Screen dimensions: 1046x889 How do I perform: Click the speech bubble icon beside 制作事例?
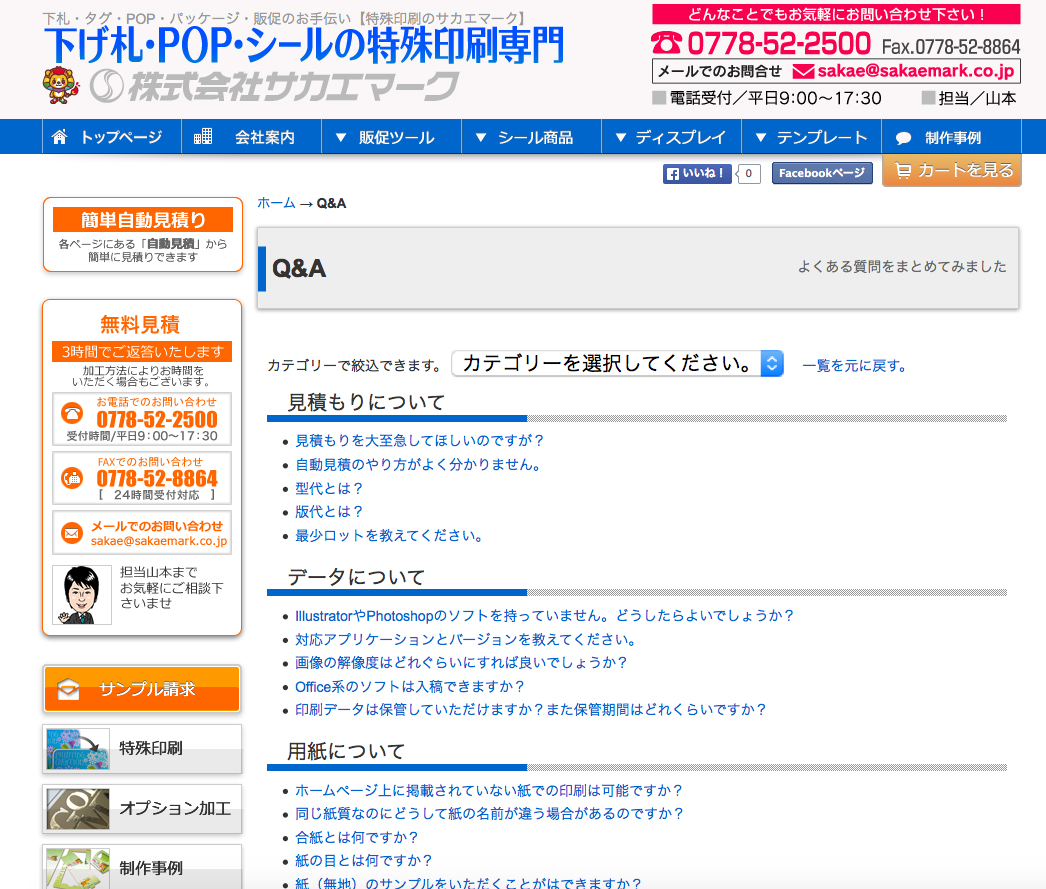click(903, 138)
